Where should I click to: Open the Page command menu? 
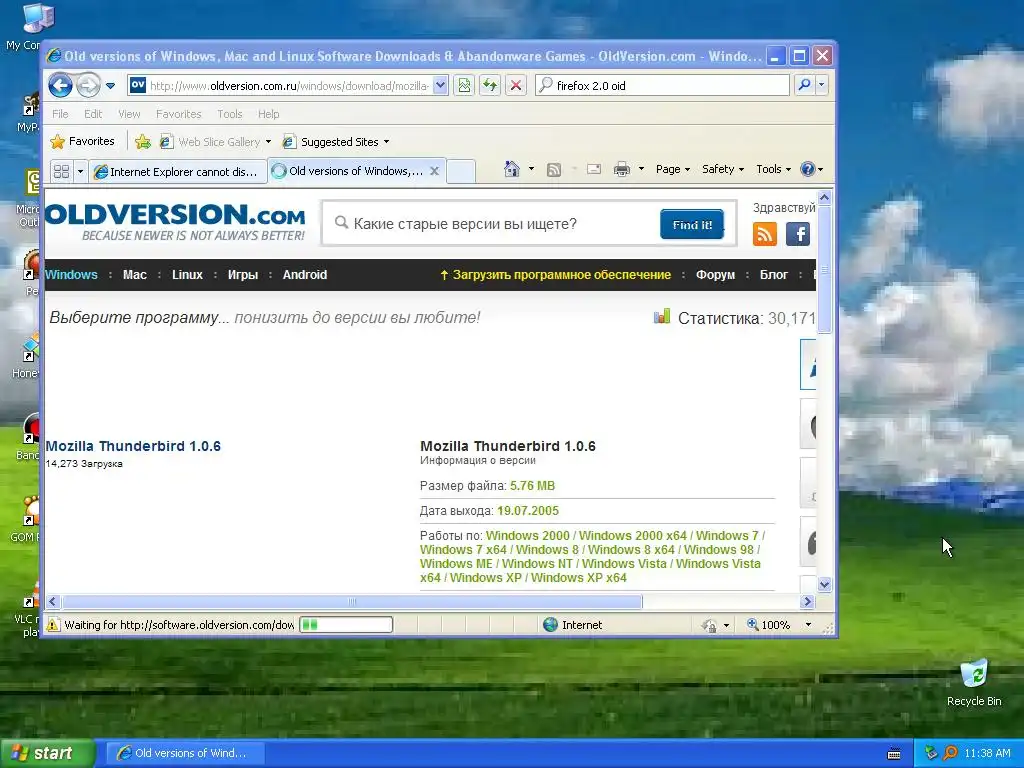673,169
